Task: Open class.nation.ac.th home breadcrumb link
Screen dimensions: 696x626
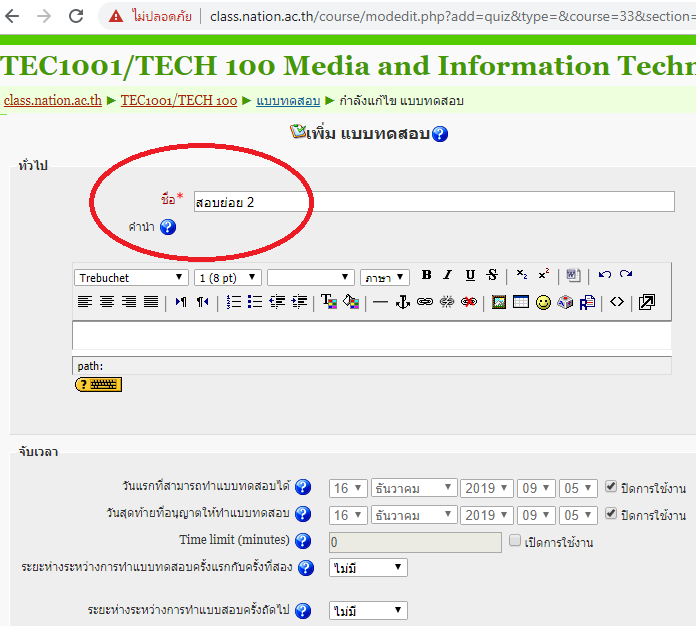Action: pyautogui.click(x=52, y=101)
